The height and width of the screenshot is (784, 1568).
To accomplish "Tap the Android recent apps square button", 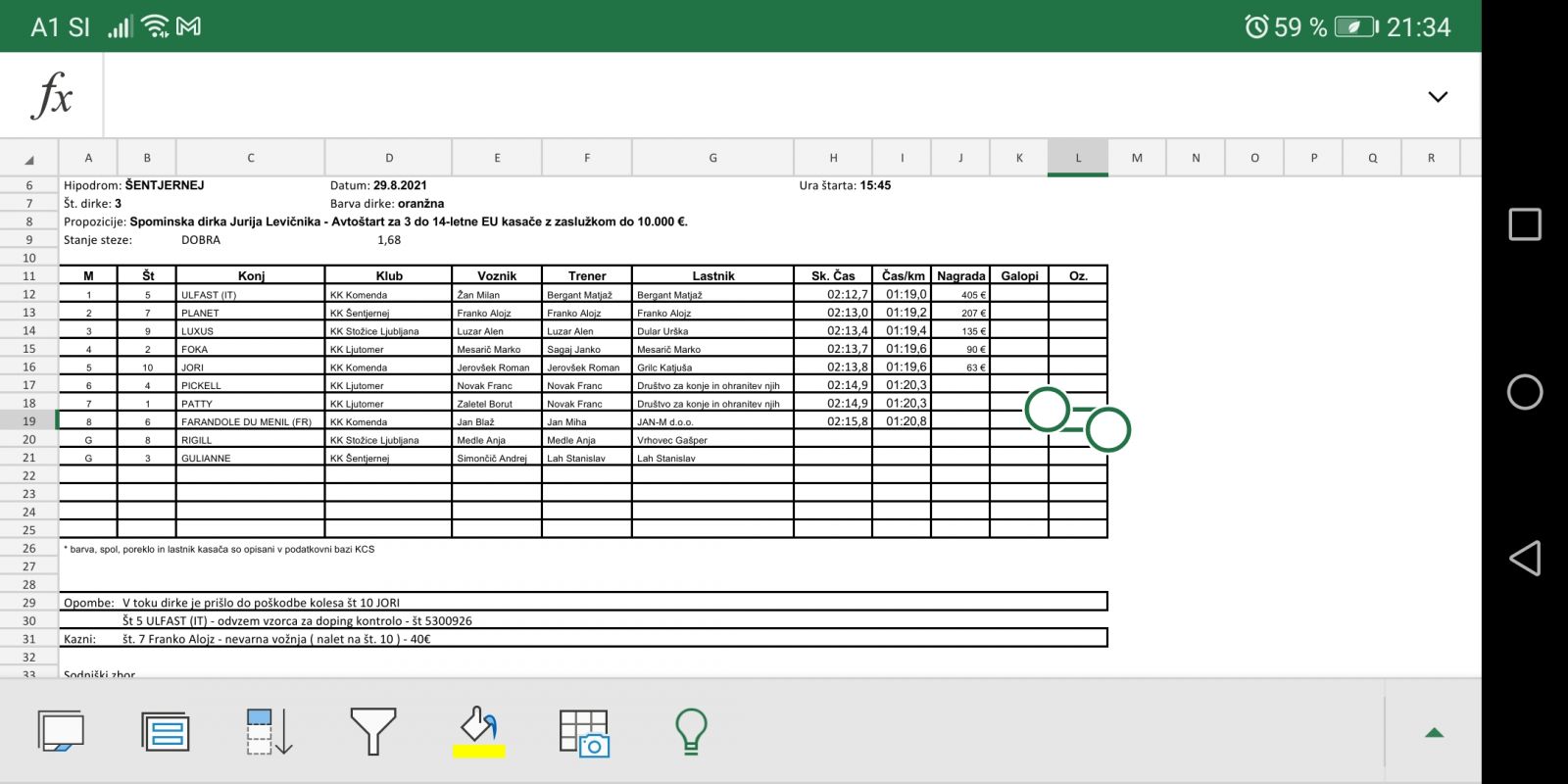I will coord(1524,224).
